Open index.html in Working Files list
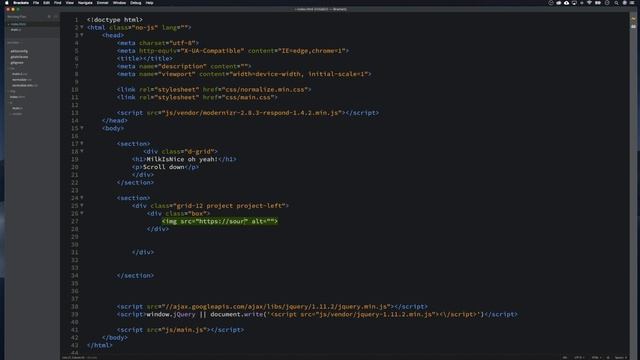Screen dimensions: 640x360 pyautogui.click(x=18, y=24)
